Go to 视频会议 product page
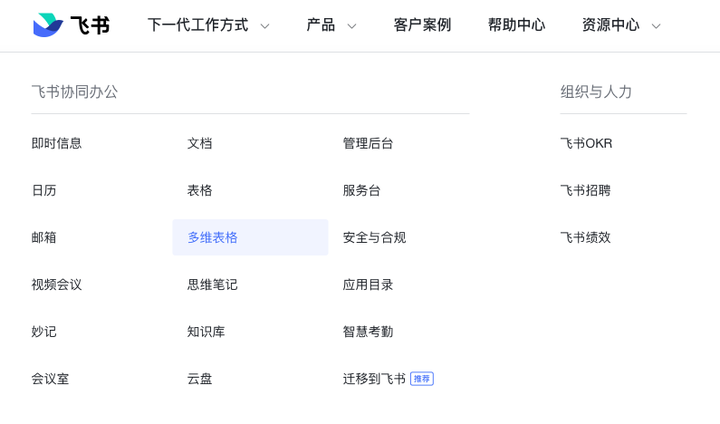Image resolution: width=720 pixels, height=424 pixels. [x=56, y=284]
